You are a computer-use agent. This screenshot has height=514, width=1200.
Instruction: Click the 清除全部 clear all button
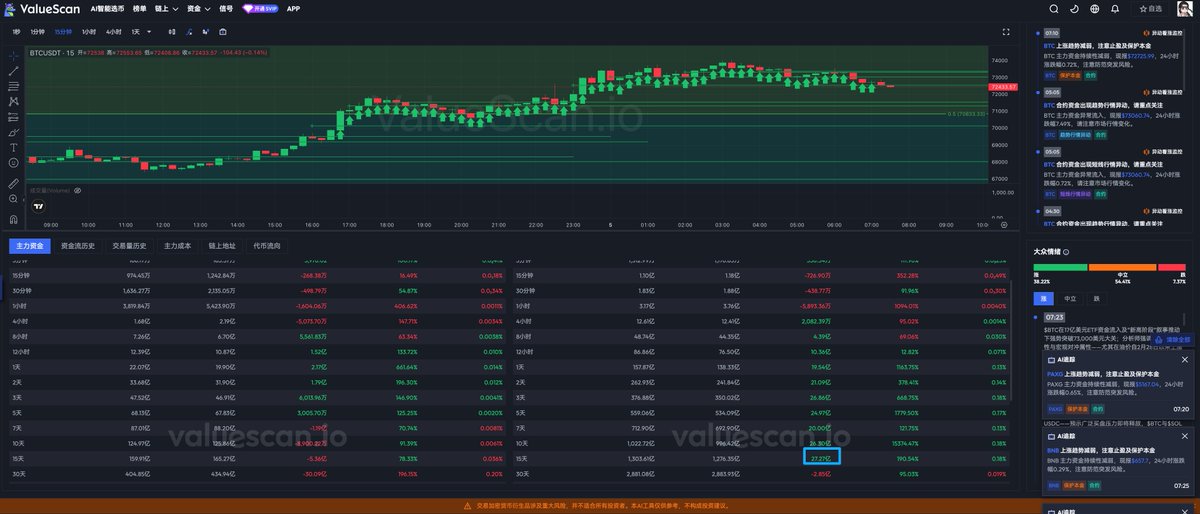[1173, 340]
